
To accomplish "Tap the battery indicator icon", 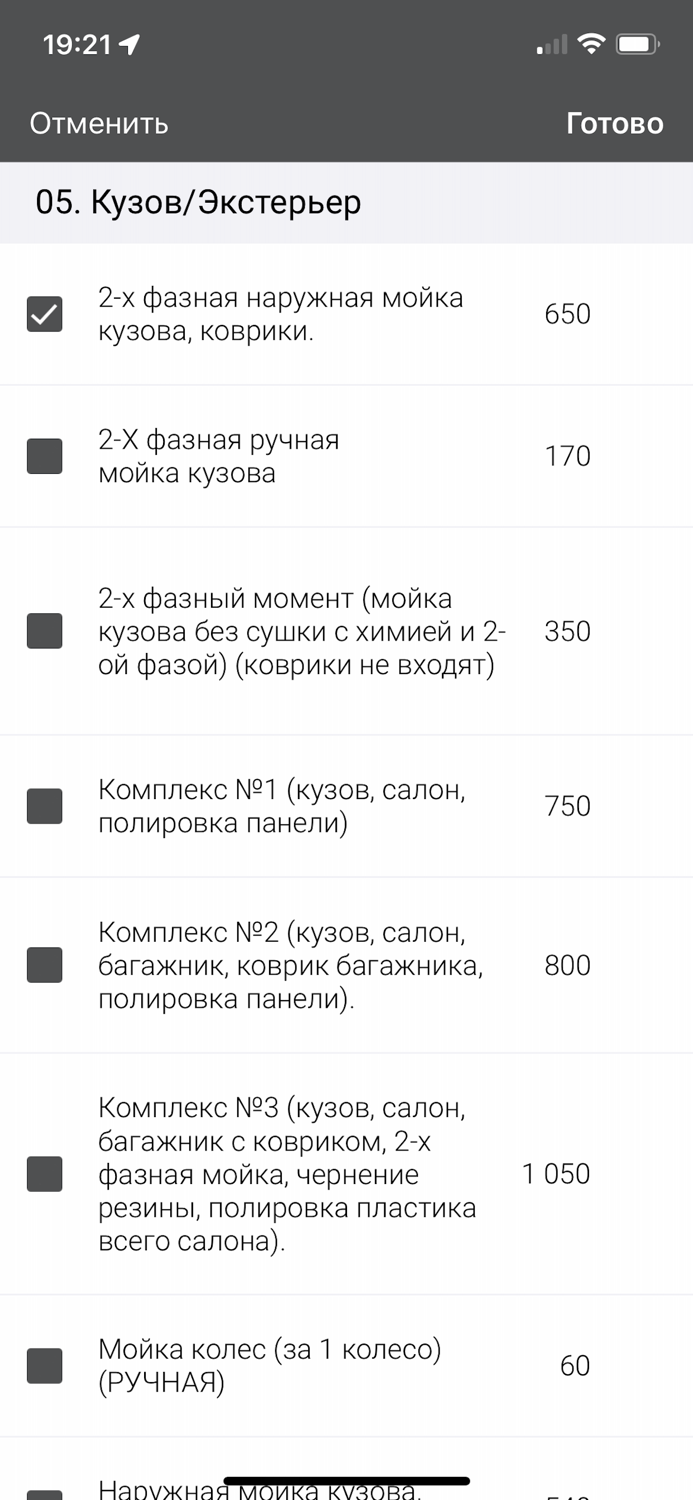I will 635,44.
